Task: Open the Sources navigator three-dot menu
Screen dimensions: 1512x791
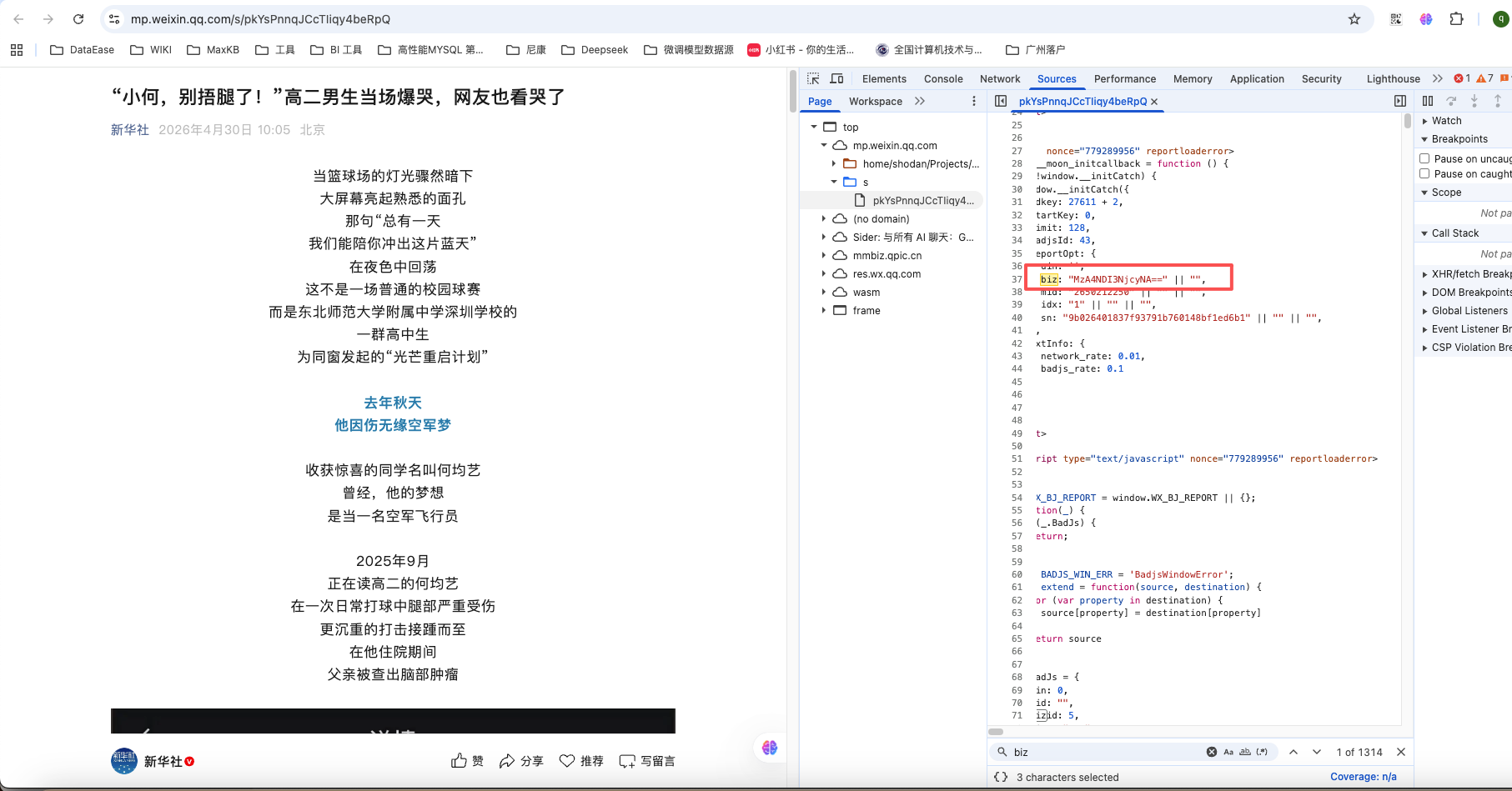Action: coord(973,101)
